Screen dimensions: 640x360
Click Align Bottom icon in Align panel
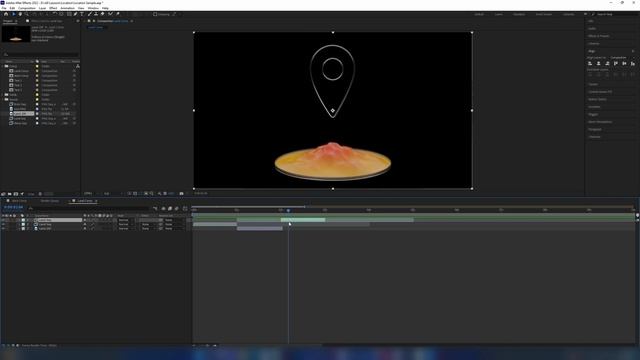tap(633, 63)
